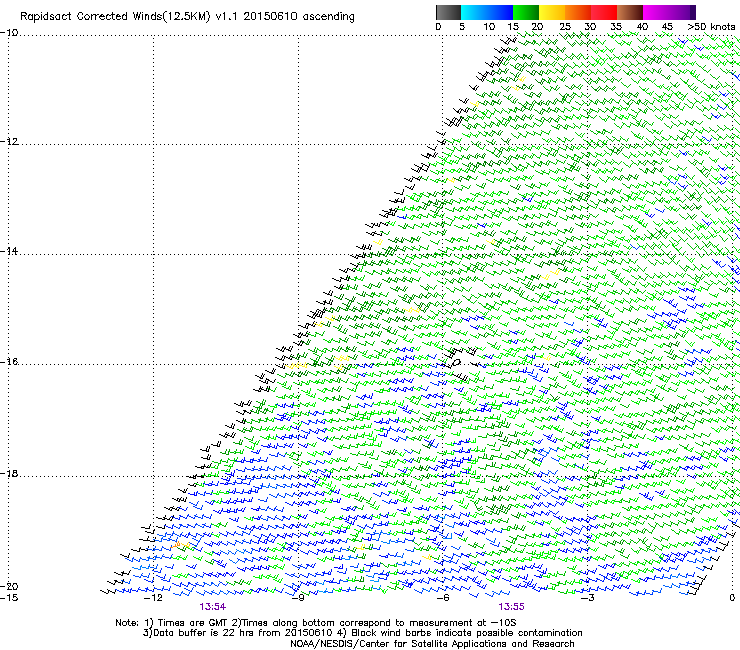Screen dimensions: 740x650
Task: Click the '-18' latitude label on the left axis
Action: coord(9,473)
